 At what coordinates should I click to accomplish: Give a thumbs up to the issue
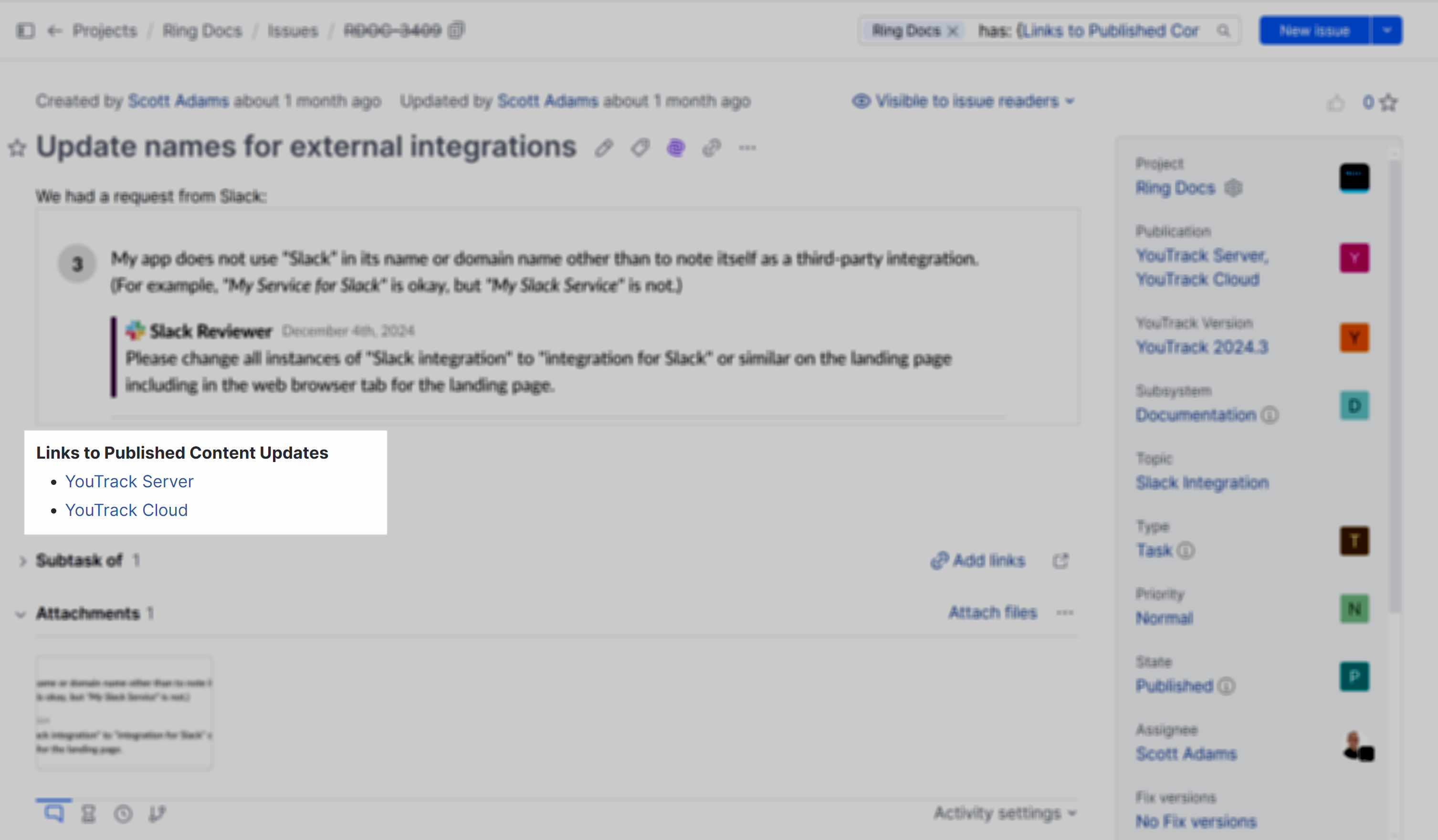[1336, 103]
